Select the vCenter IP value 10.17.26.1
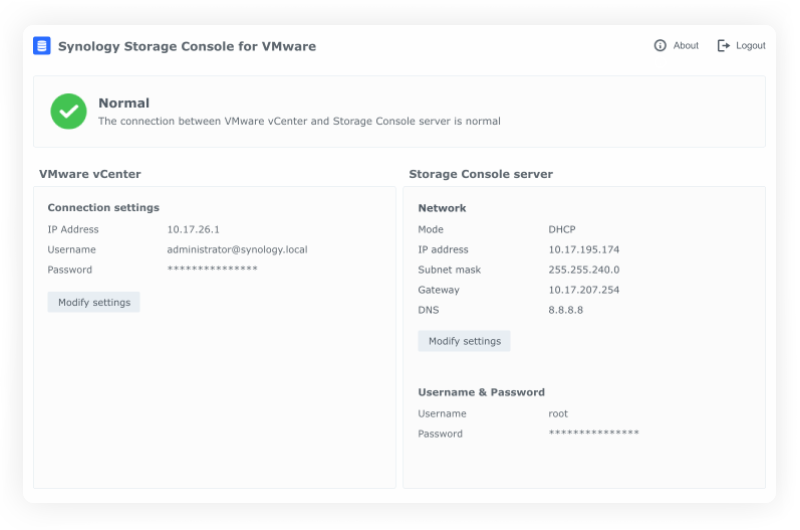This screenshot has height=530, width=800. pos(193,230)
